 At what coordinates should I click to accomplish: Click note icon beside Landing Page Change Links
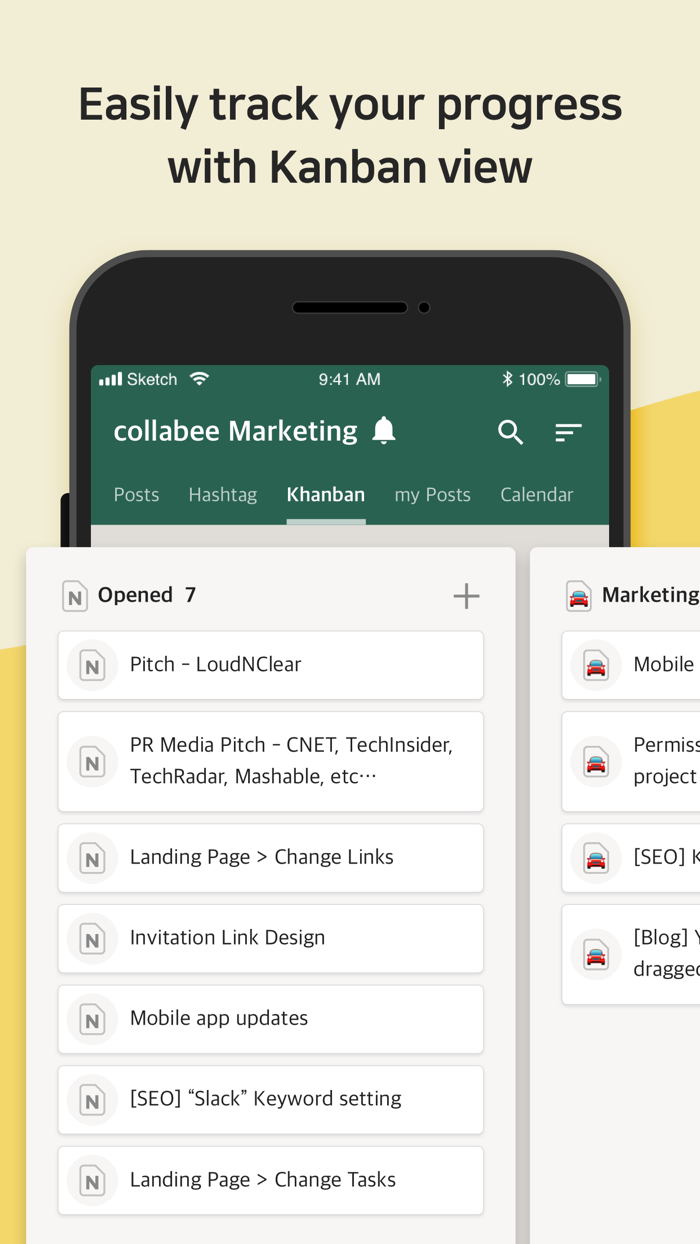[x=92, y=858]
